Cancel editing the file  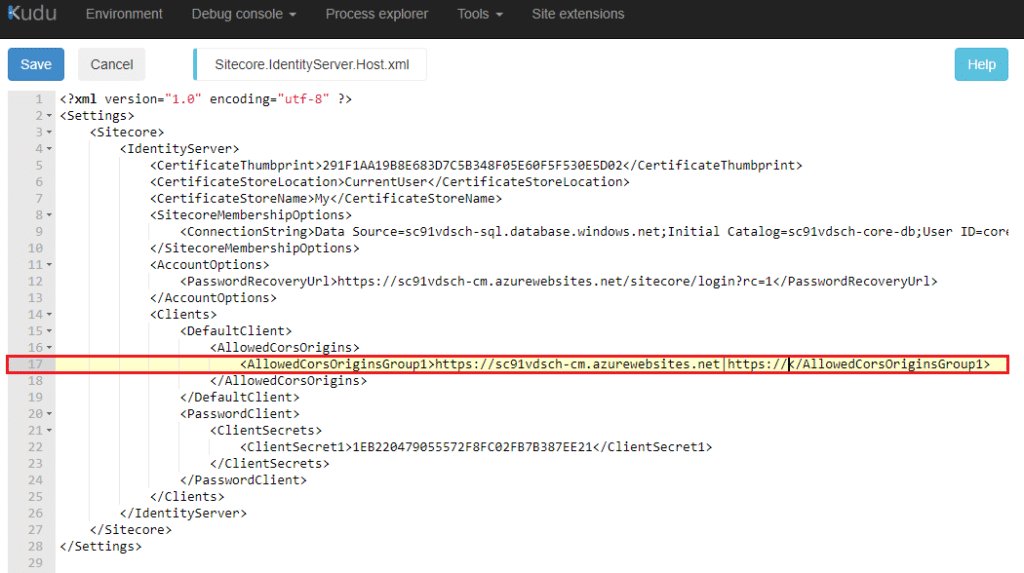pos(112,64)
